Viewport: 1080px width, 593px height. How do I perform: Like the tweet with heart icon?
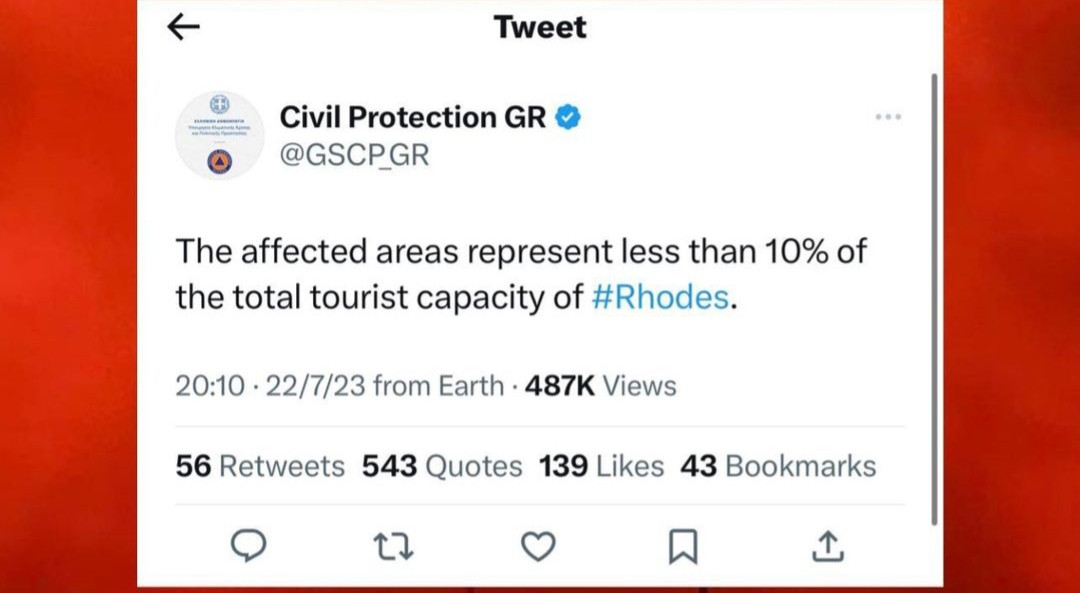538,547
